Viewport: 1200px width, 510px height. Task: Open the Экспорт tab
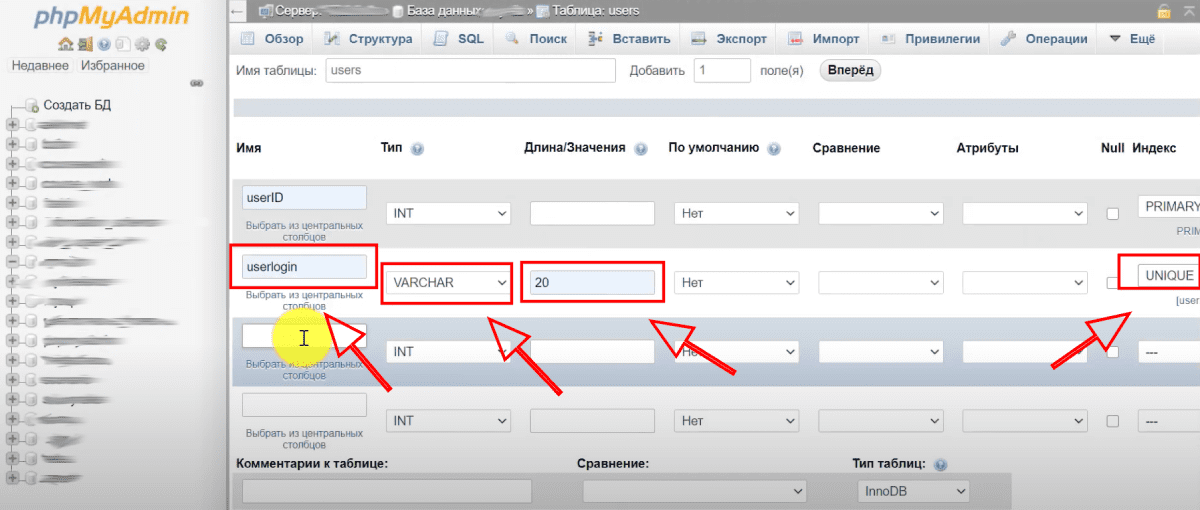click(728, 39)
